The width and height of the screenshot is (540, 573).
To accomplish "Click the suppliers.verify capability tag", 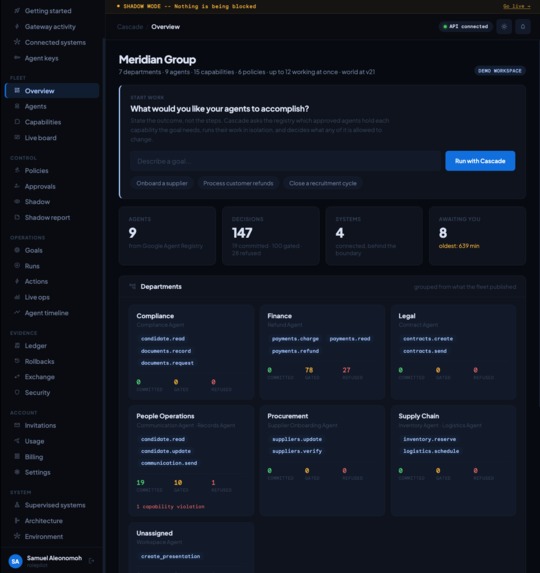I will tap(297, 451).
